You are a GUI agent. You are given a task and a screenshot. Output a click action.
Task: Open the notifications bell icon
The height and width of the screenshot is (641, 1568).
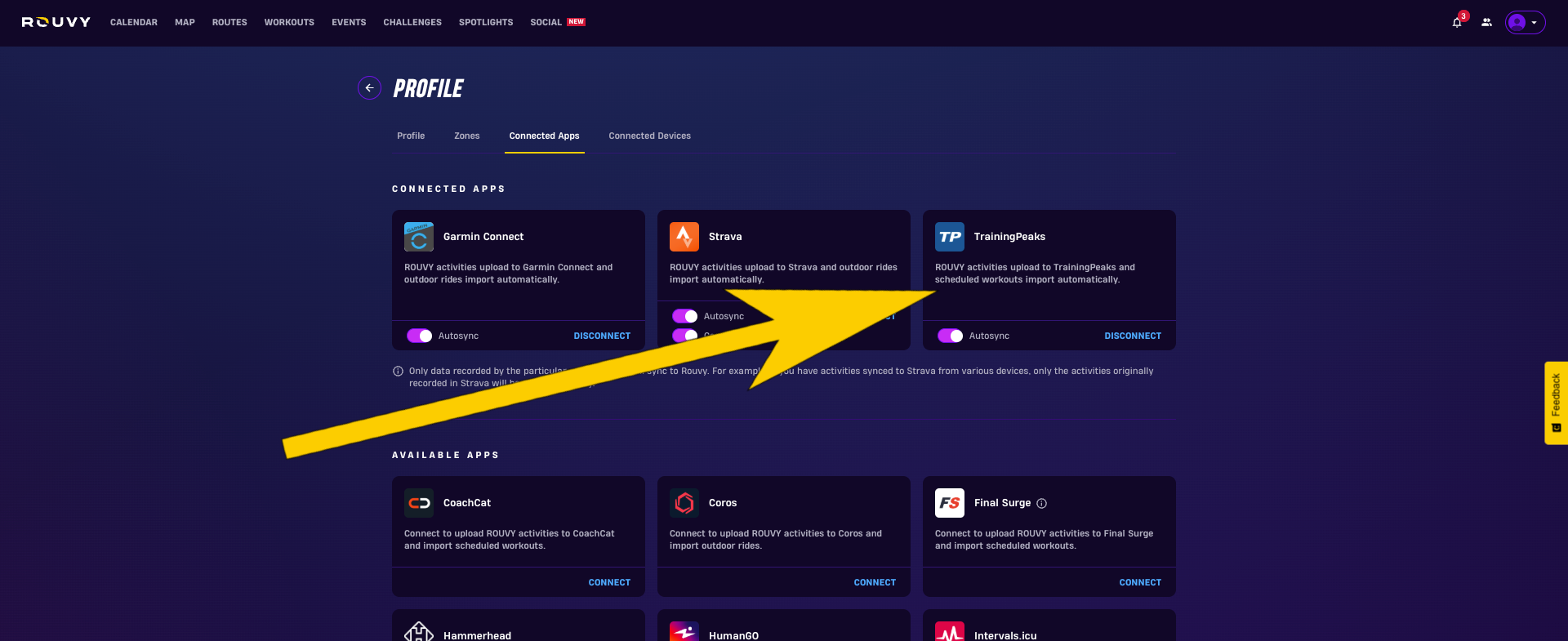(x=1457, y=22)
